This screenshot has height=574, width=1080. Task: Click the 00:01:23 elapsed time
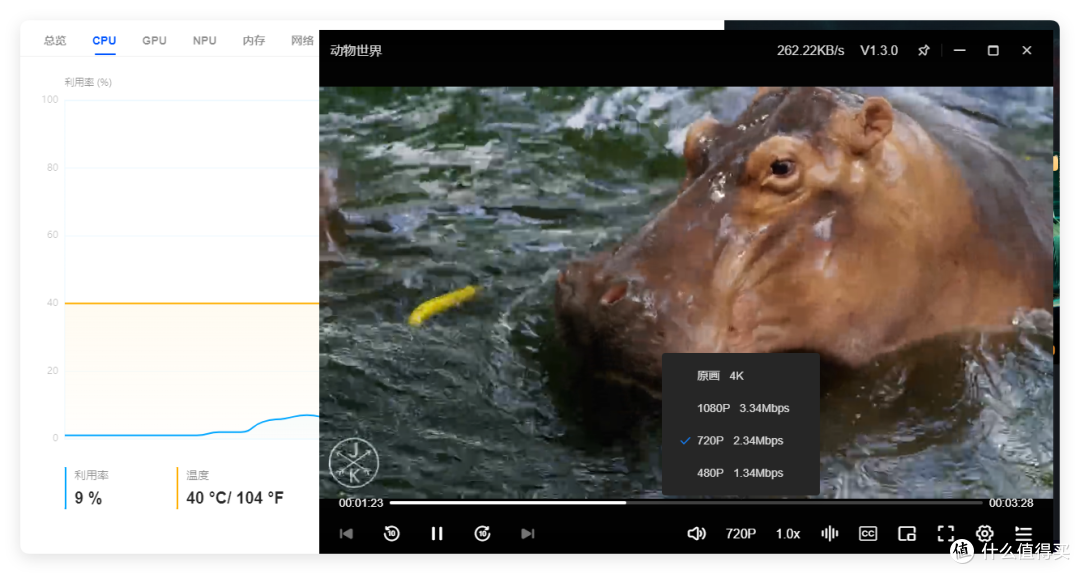tap(361, 503)
